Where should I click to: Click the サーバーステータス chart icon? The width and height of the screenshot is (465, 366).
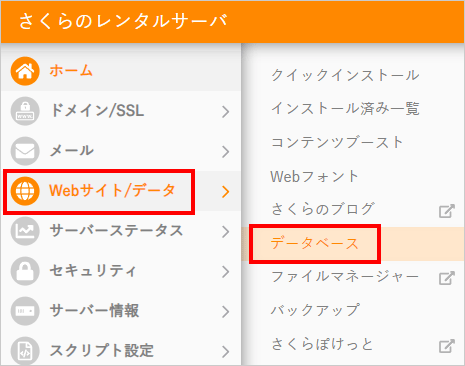[x=25, y=231]
